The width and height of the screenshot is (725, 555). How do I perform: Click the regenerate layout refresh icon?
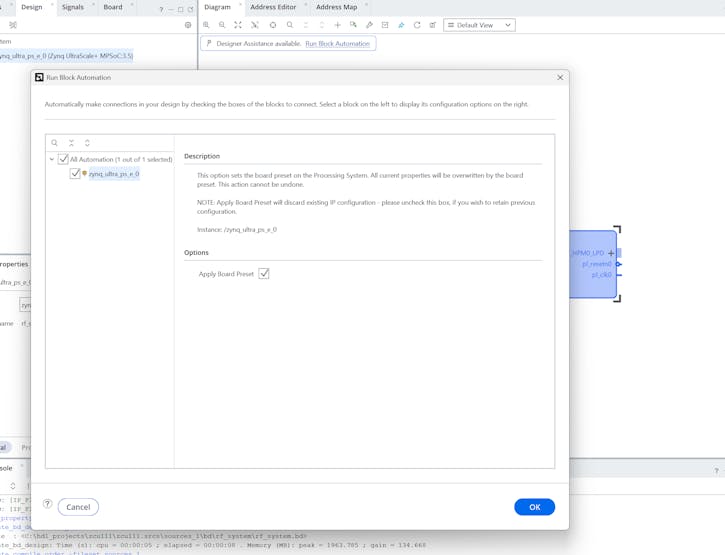click(x=417, y=25)
